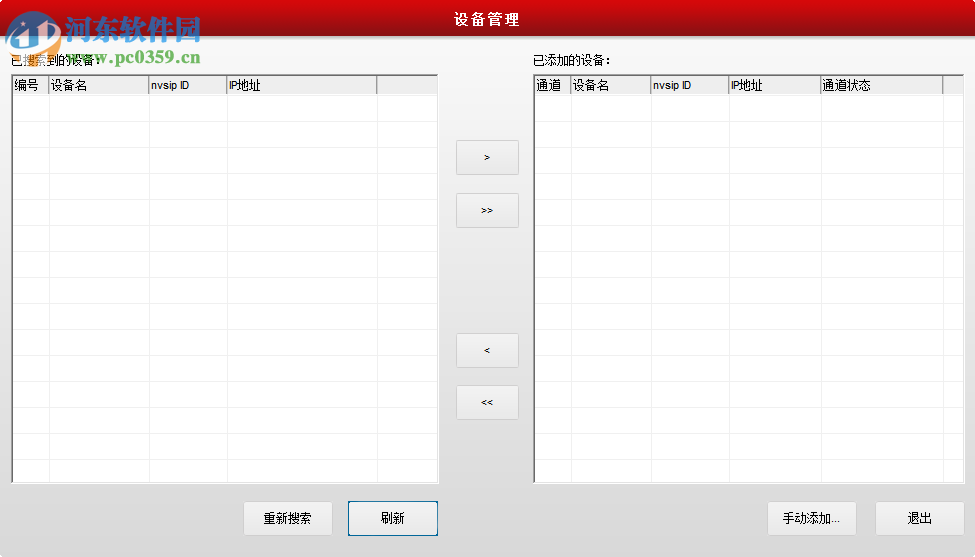The image size is (975, 557).
Task: Add selected device with single right arrow
Action: 487,157
